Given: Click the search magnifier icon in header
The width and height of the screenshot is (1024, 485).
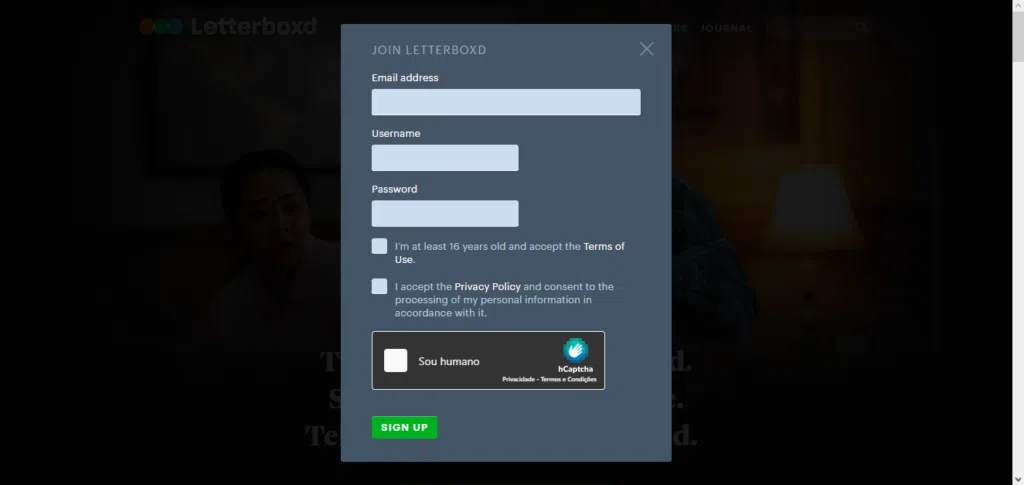Looking at the screenshot, I should 861,27.
